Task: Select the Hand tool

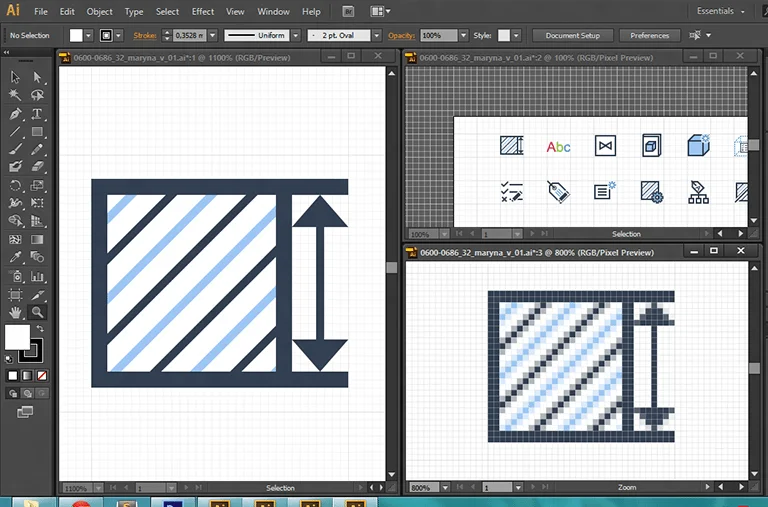Action: [15, 312]
